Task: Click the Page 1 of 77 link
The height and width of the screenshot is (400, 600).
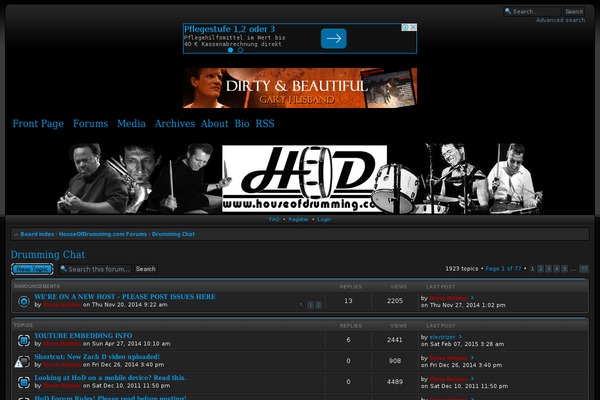Action: point(503,269)
